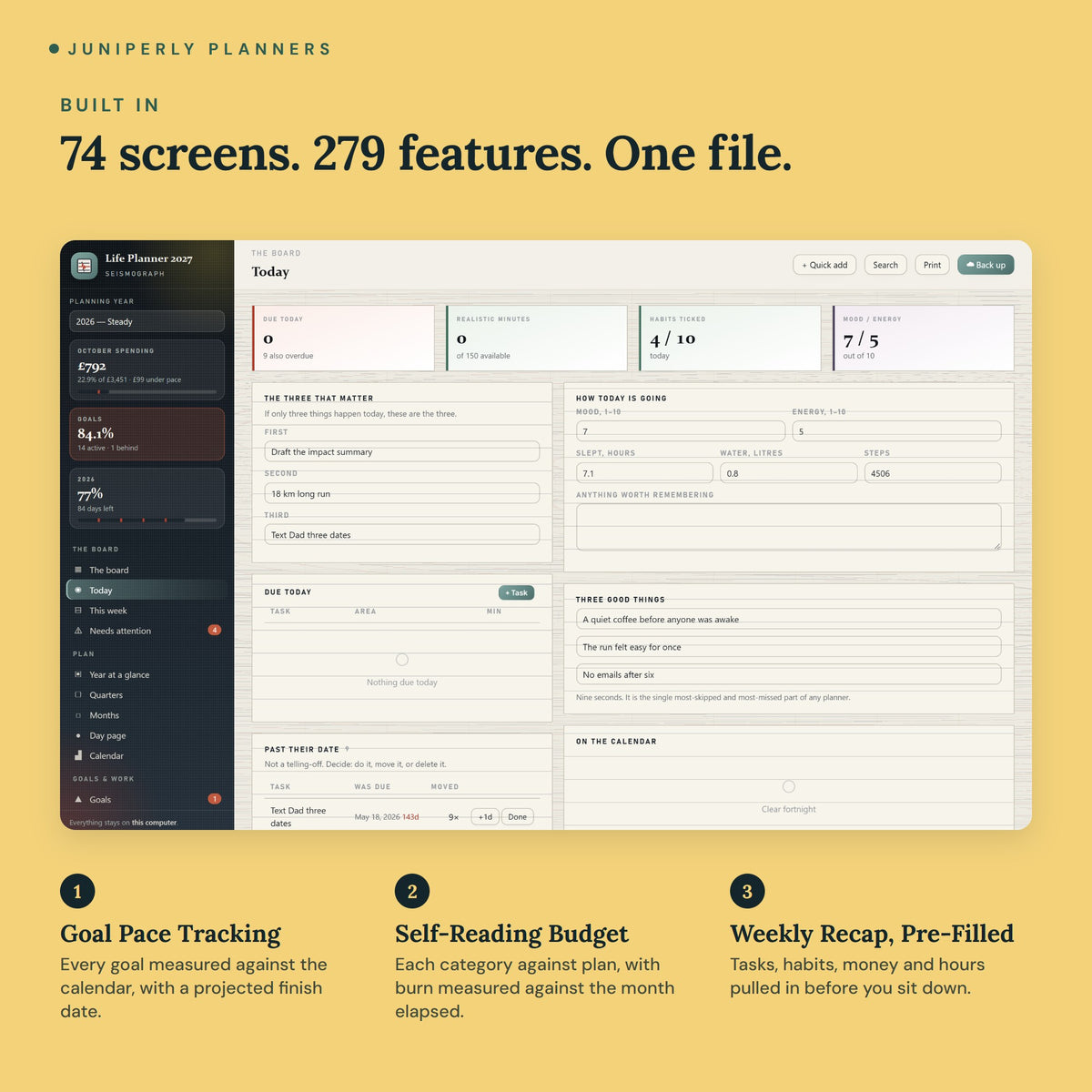Click the Back up button
This screenshot has height=1092, width=1092.
point(986,265)
